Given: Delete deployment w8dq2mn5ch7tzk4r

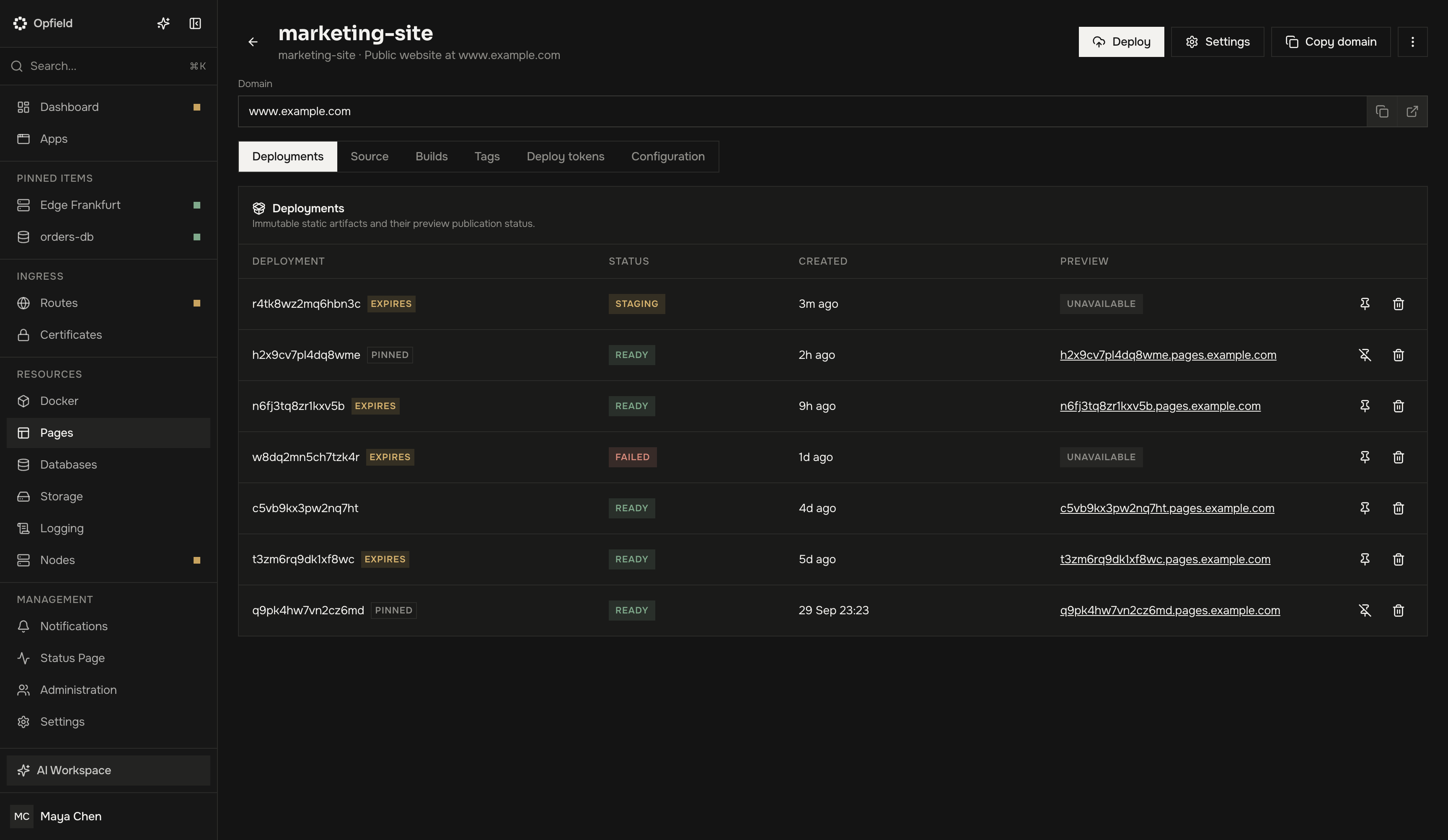Looking at the screenshot, I should 1399,457.
